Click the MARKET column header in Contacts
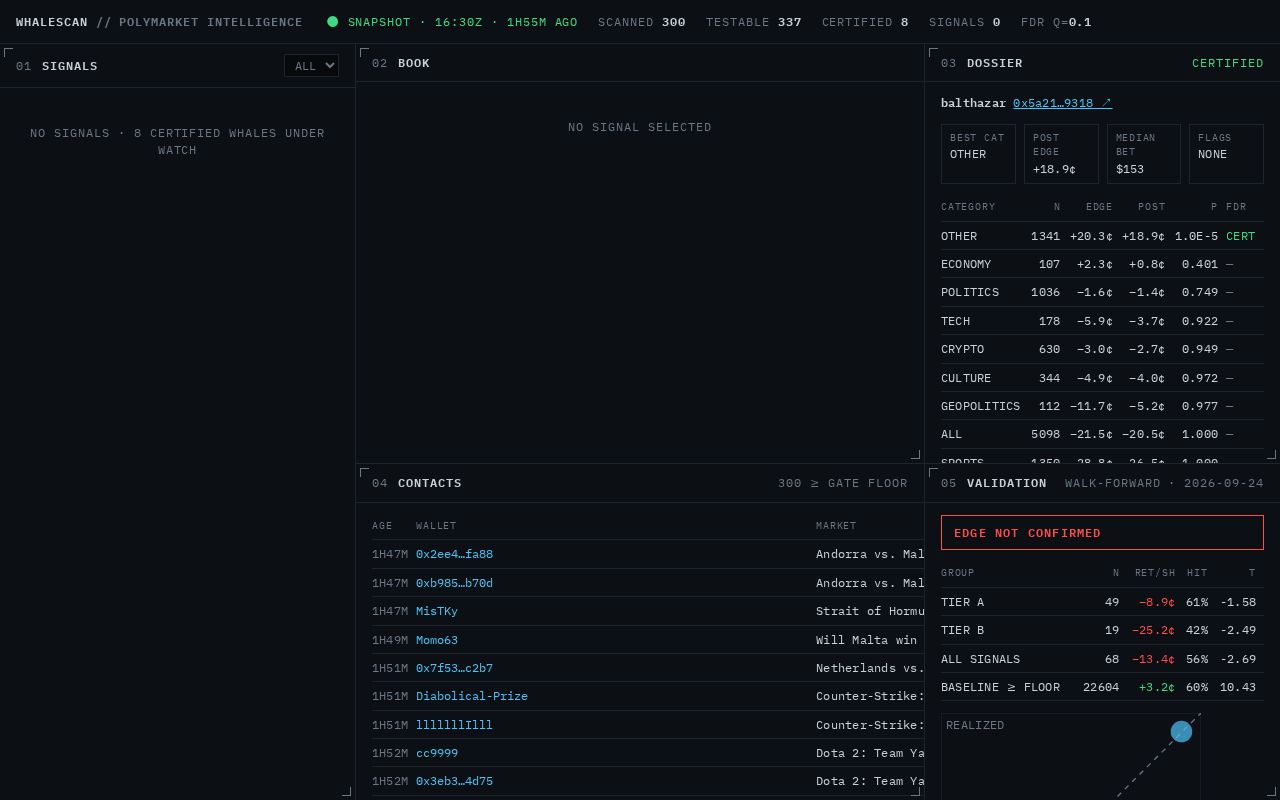The width and height of the screenshot is (1280, 800). click(x=836, y=526)
